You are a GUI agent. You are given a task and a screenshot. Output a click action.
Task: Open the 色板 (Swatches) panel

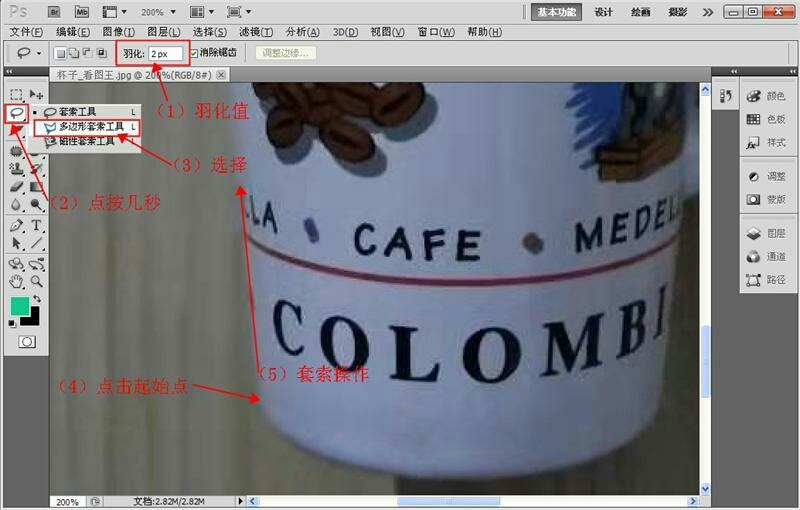click(x=766, y=119)
